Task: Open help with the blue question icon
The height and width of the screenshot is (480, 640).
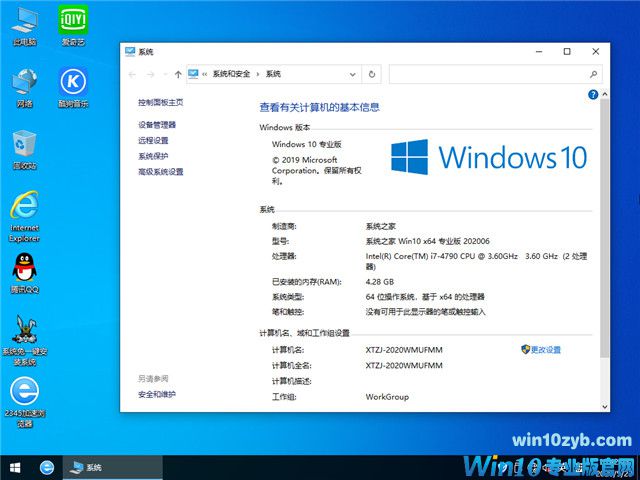Action: tap(593, 95)
